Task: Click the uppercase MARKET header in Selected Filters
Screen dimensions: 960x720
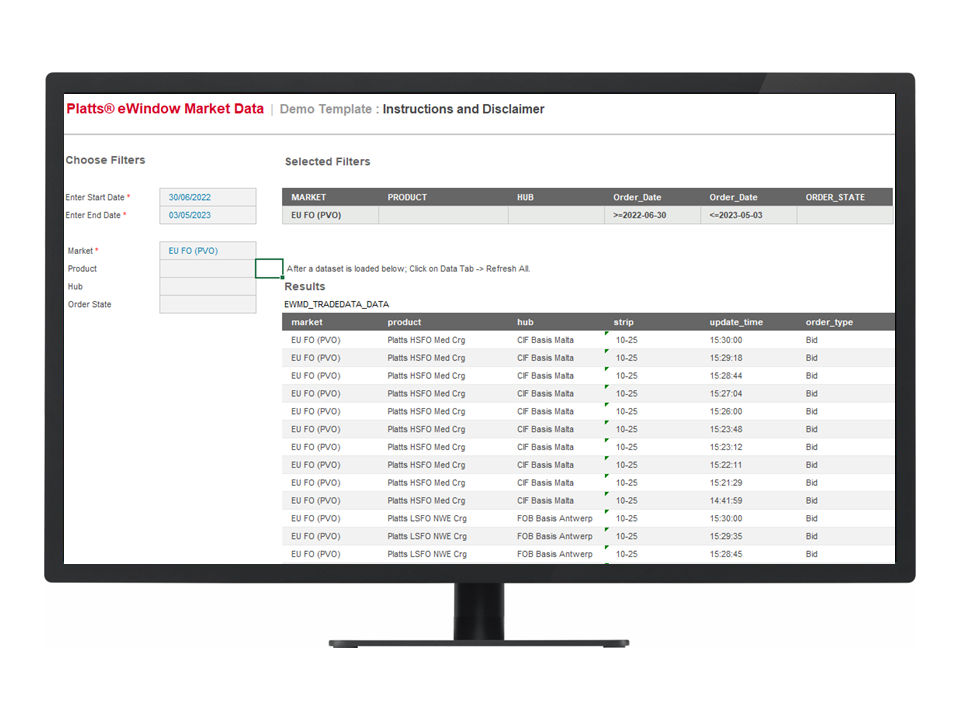Action: tap(309, 197)
